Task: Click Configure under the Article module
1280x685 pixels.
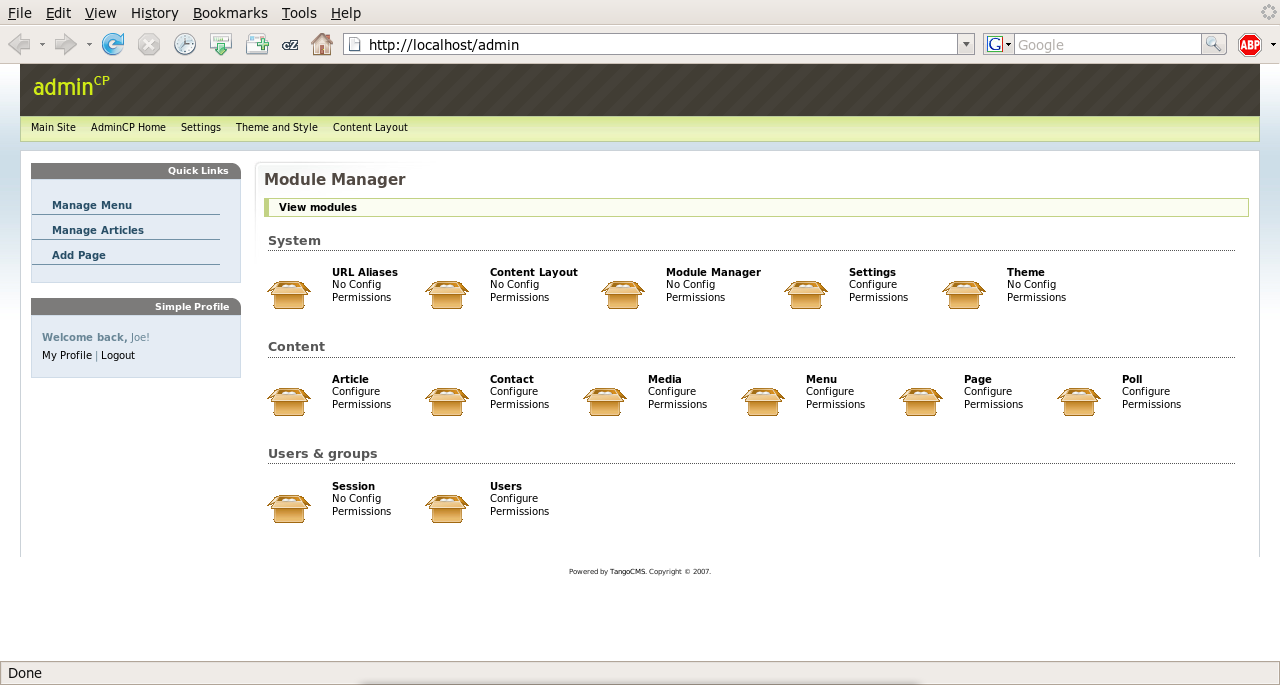Action: (356, 392)
